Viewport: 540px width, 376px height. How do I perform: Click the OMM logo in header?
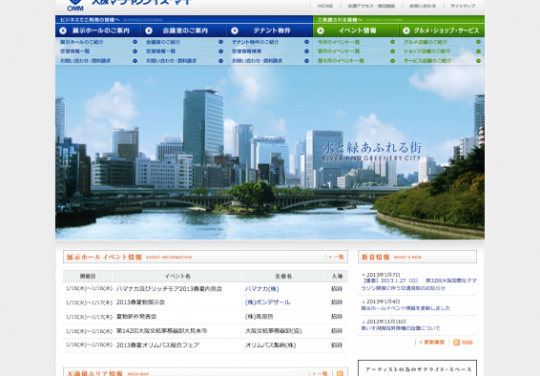(x=75, y=5)
